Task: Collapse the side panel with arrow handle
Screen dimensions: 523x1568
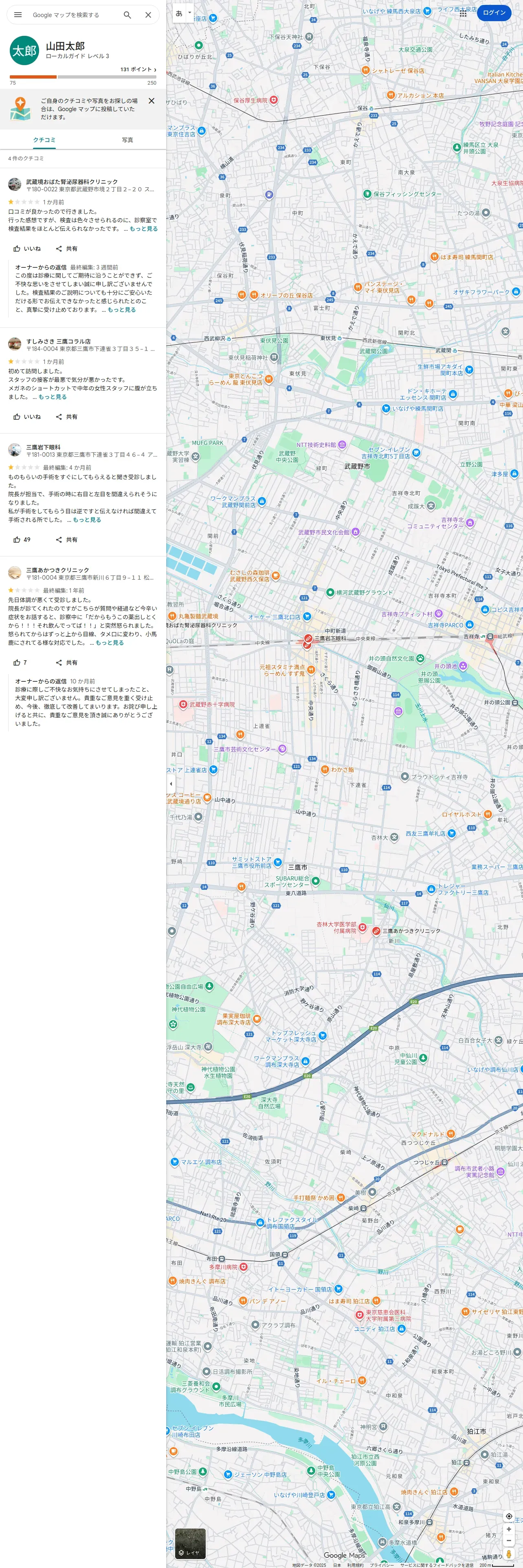Action: [171, 784]
